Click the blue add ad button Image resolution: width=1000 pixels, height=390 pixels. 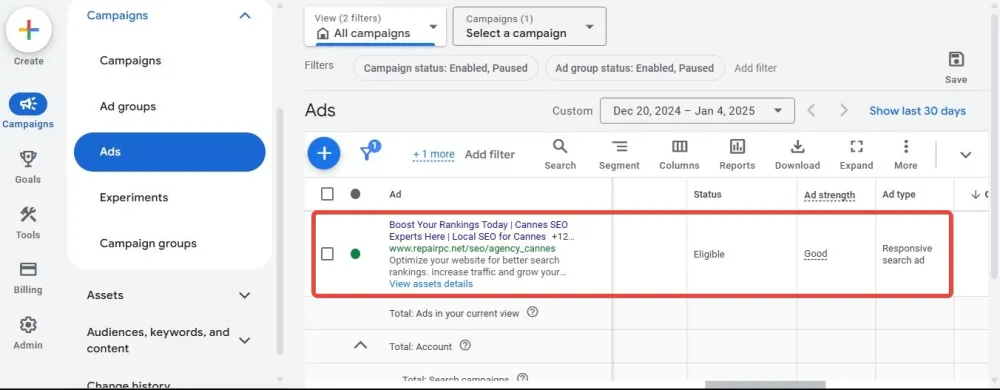point(324,154)
